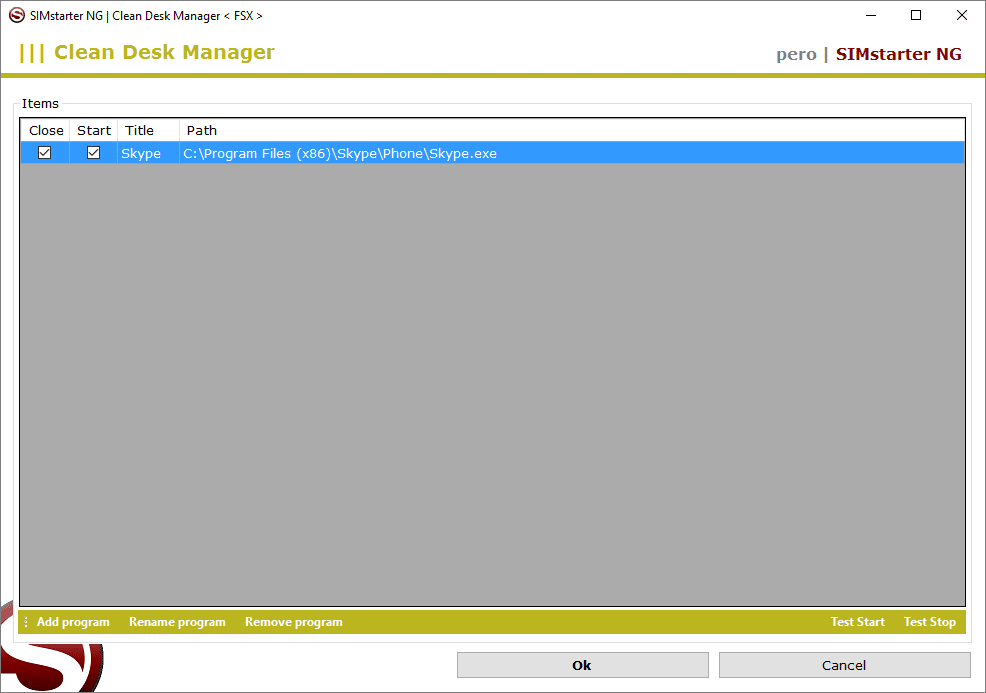Click the toolbar grip handle beside Add program
The width and height of the screenshot is (986, 693).
click(26, 622)
